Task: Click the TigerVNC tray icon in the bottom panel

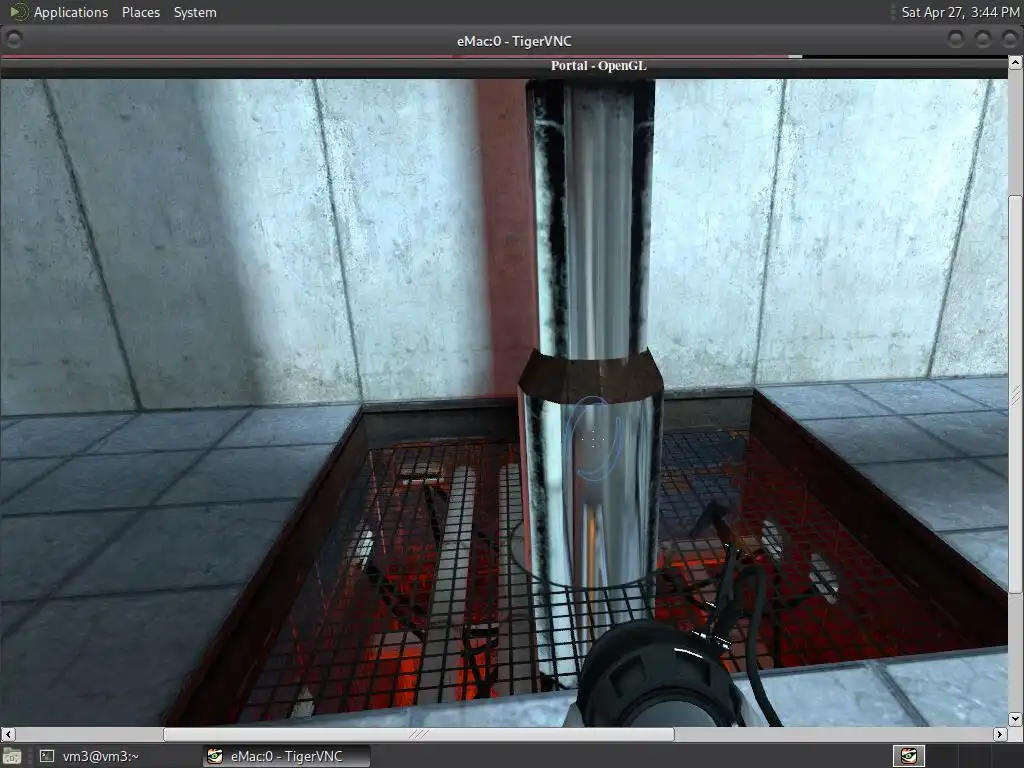Action: (909, 756)
